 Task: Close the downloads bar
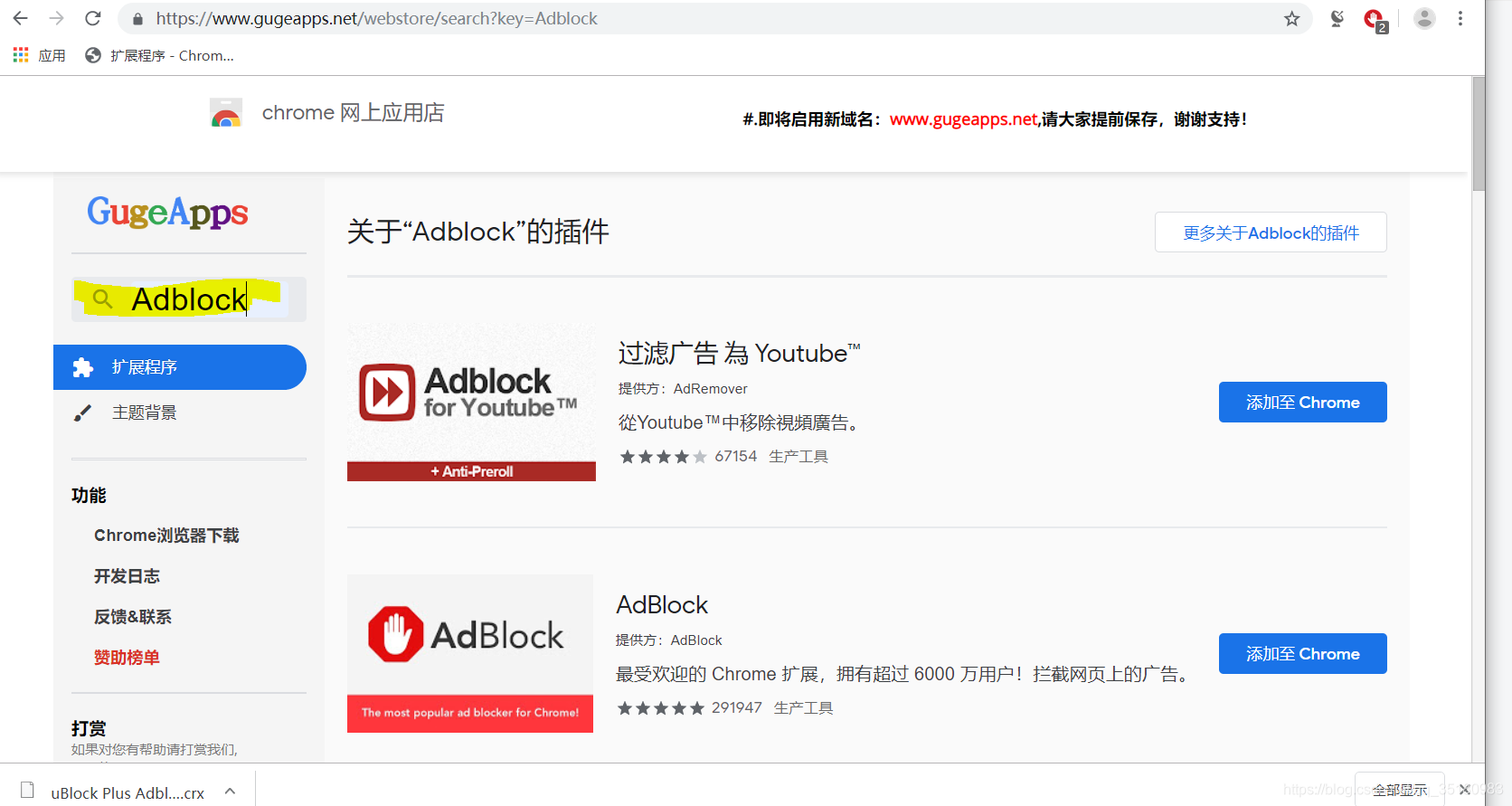[x=1464, y=790]
